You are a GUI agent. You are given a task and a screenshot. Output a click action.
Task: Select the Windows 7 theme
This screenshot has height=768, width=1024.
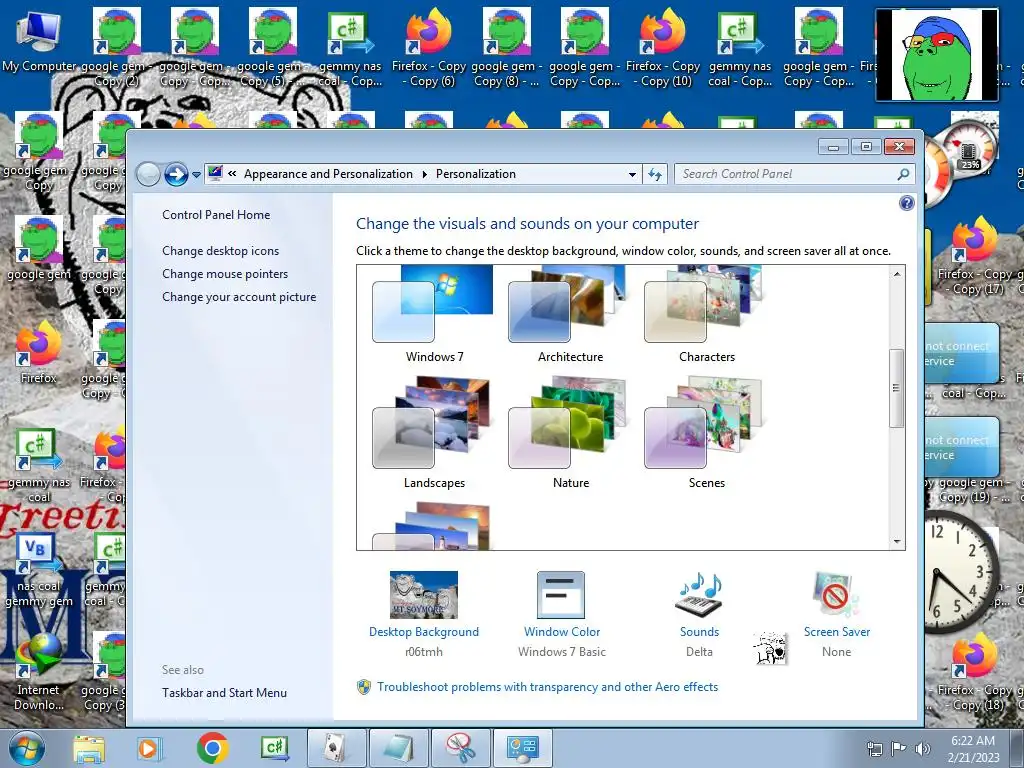pyautogui.click(x=434, y=314)
